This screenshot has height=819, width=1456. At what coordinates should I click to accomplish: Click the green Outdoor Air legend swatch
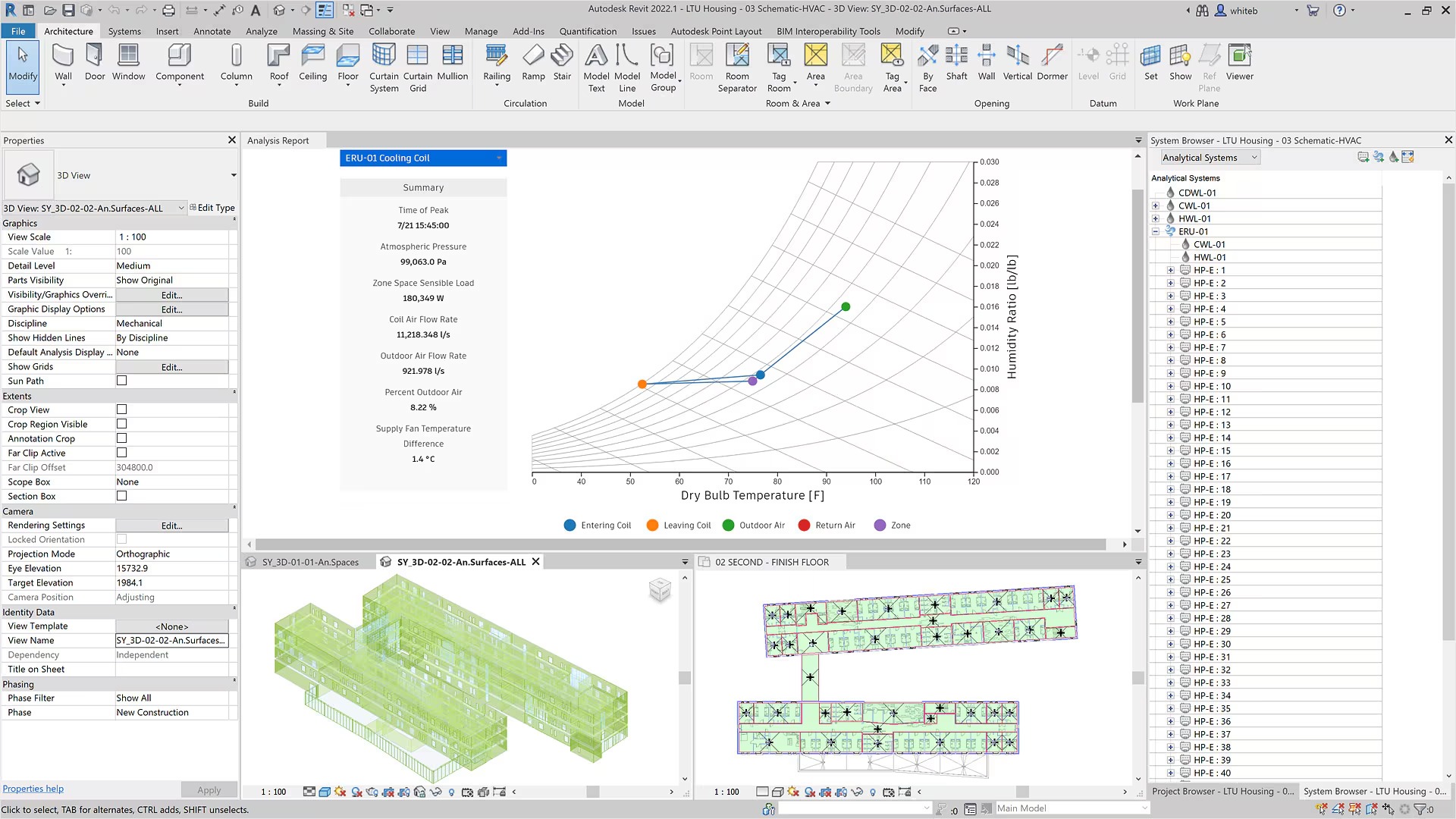tap(728, 525)
